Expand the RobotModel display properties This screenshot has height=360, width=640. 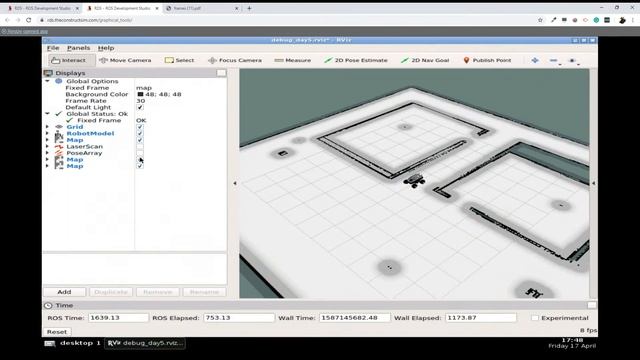(47, 133)
